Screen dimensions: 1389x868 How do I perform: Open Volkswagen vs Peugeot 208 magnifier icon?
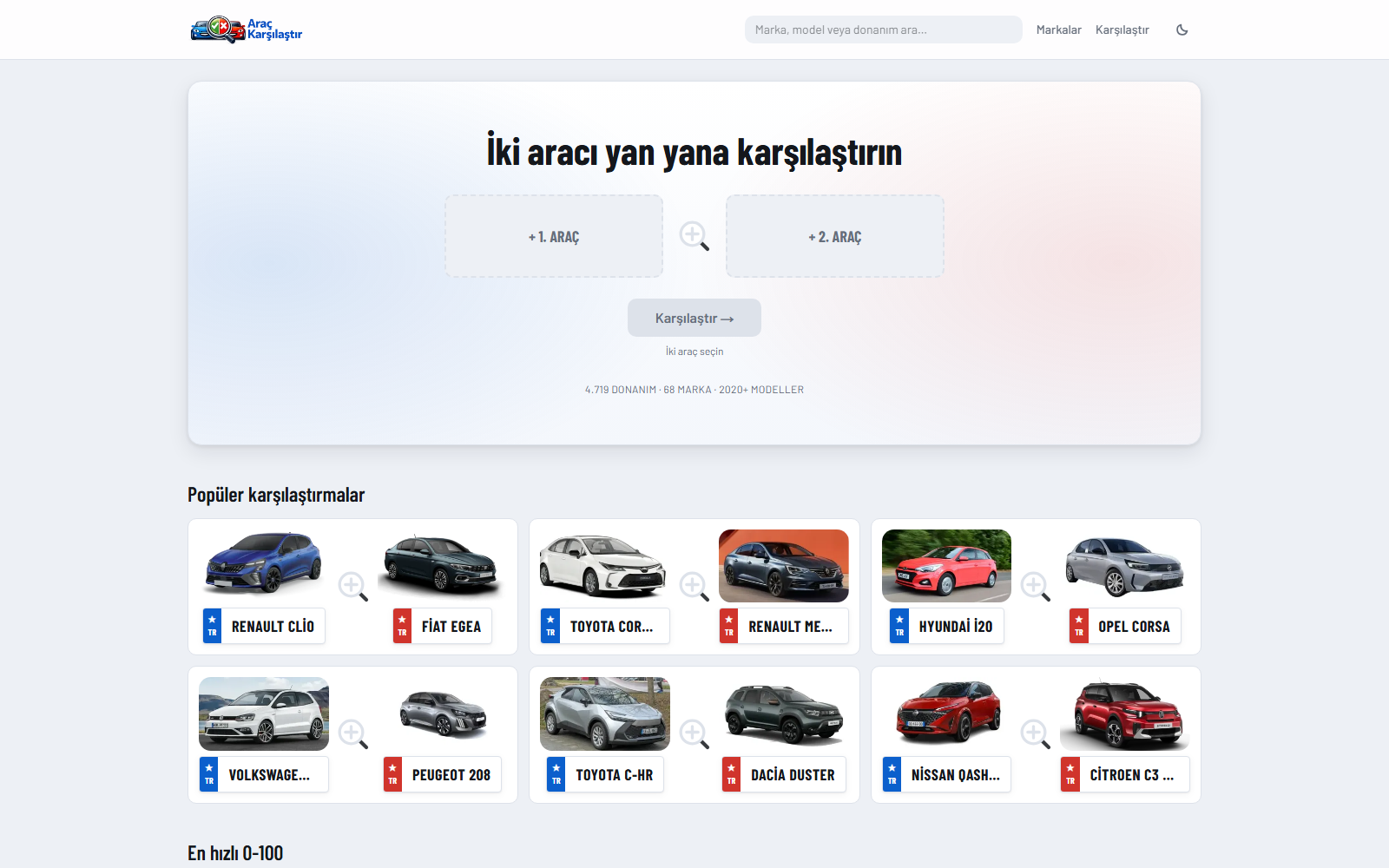(353, 734)
